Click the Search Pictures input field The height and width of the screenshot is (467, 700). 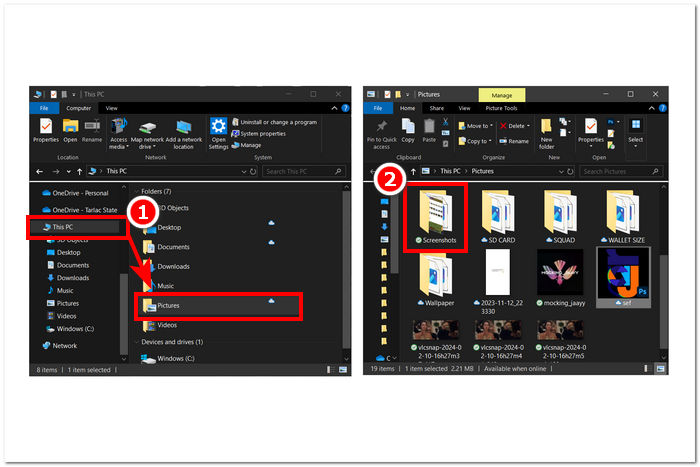pos(620,171)
